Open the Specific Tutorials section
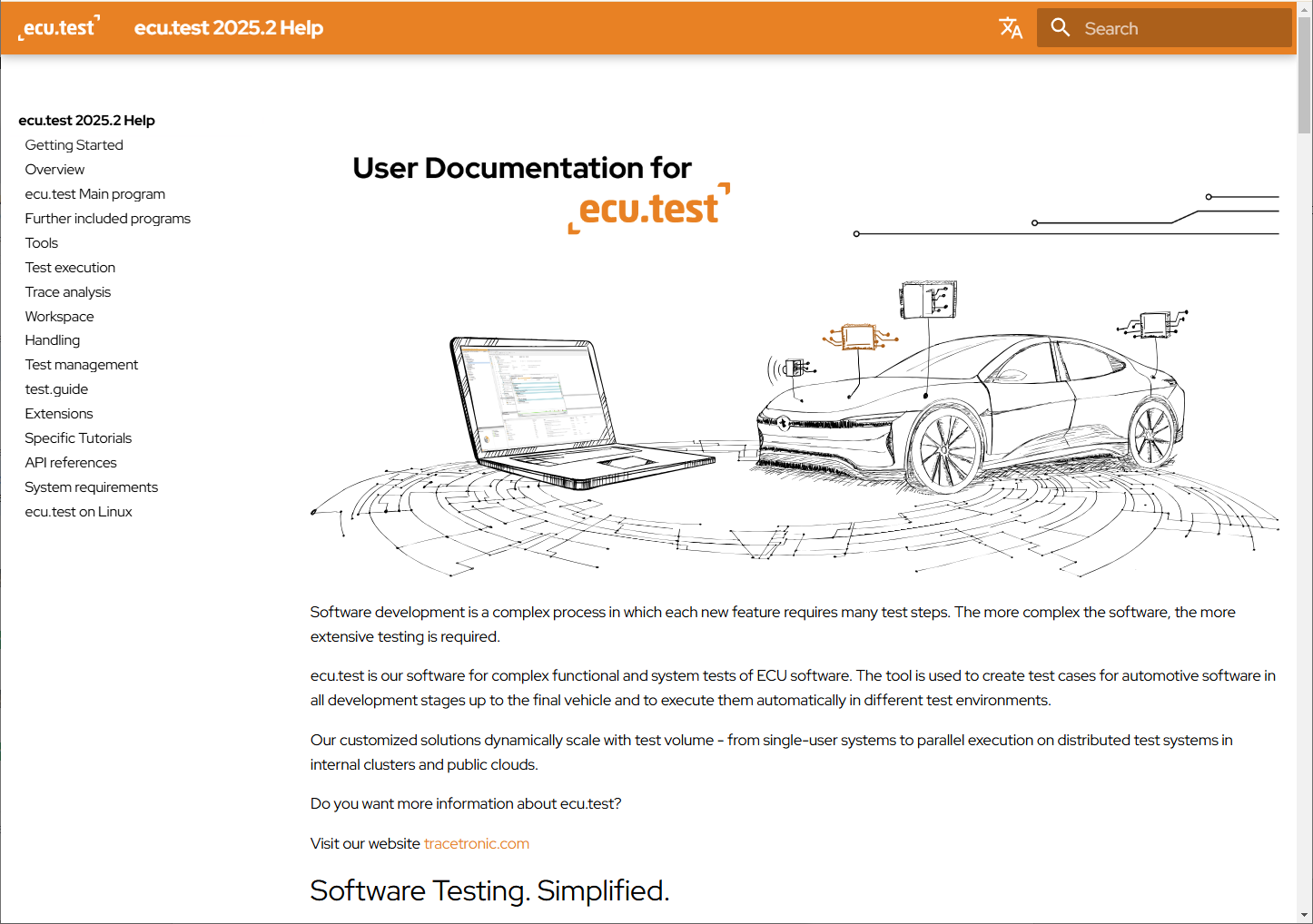 [x=78, y=437]
